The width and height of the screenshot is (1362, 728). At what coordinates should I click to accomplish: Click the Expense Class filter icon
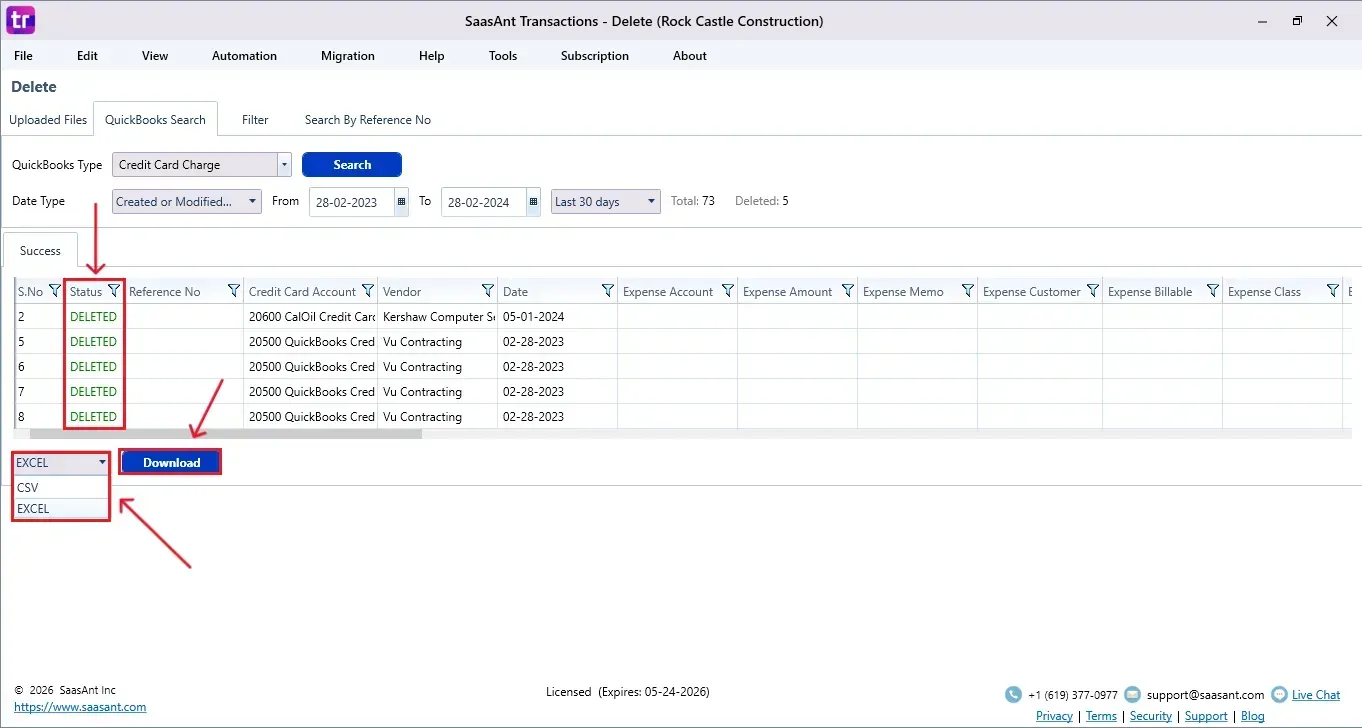(x=1333, y=291)
